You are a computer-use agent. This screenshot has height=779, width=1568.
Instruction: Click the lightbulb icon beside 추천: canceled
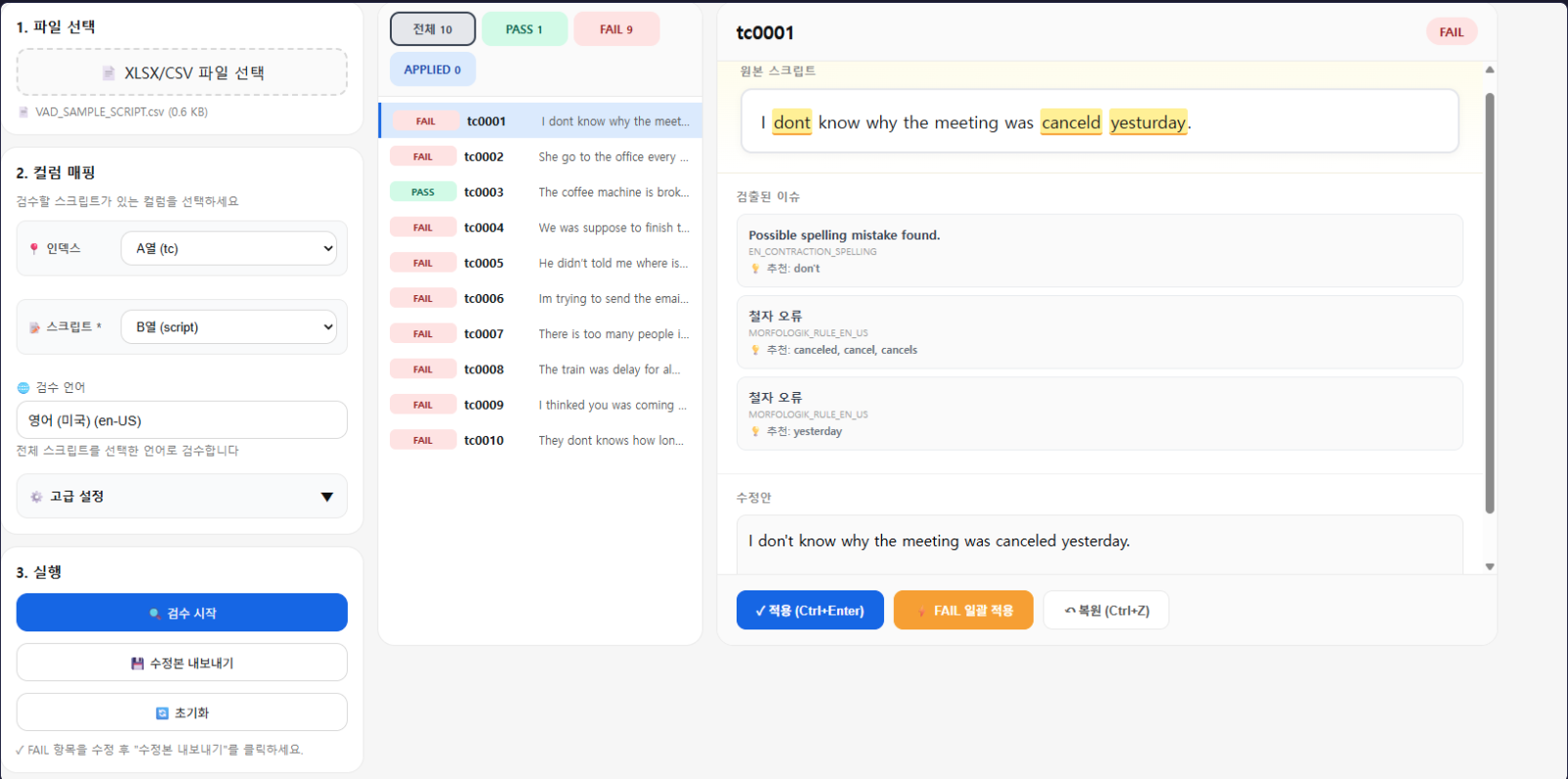(755, 350)
